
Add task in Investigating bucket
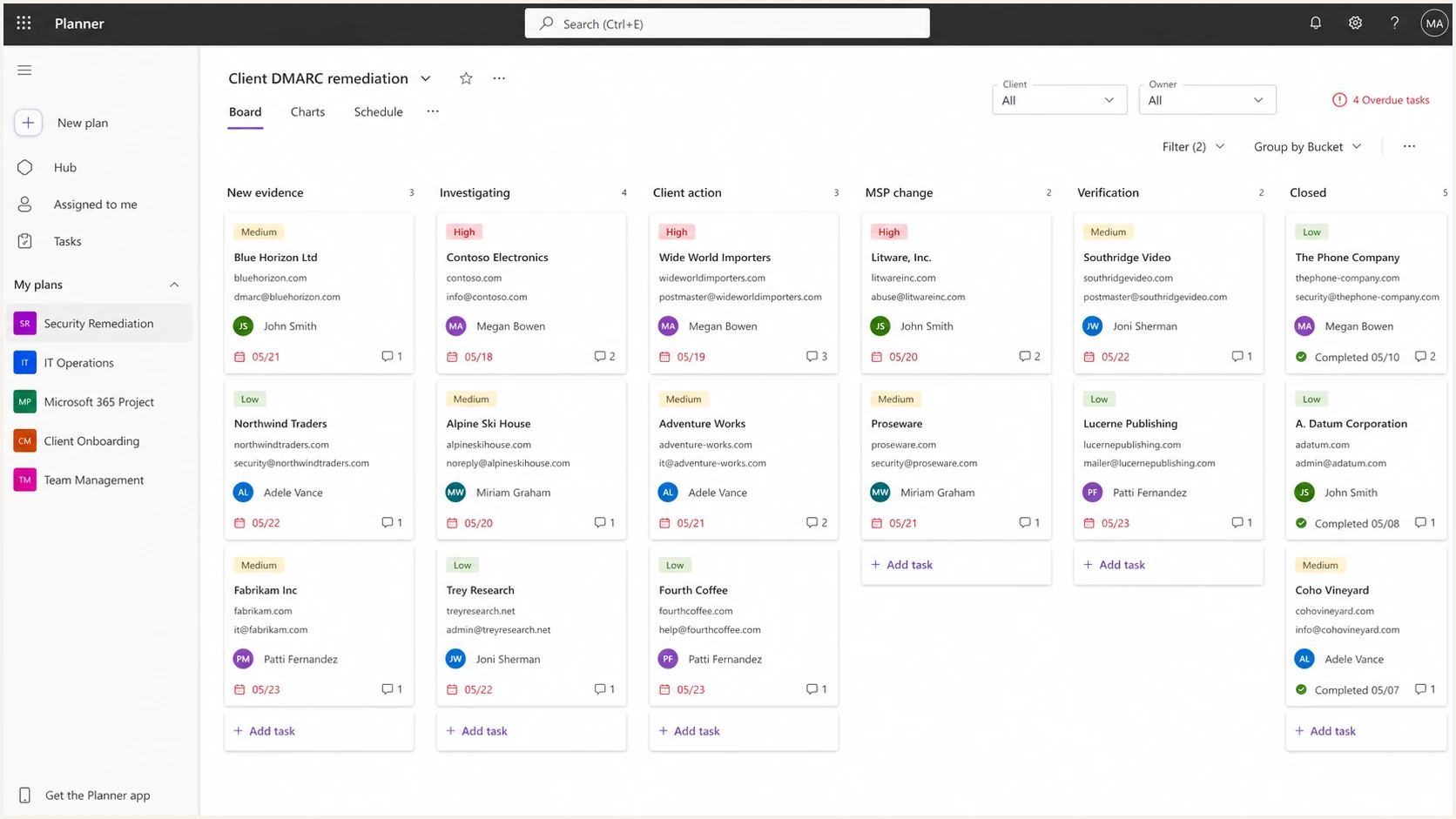point(531,731)
